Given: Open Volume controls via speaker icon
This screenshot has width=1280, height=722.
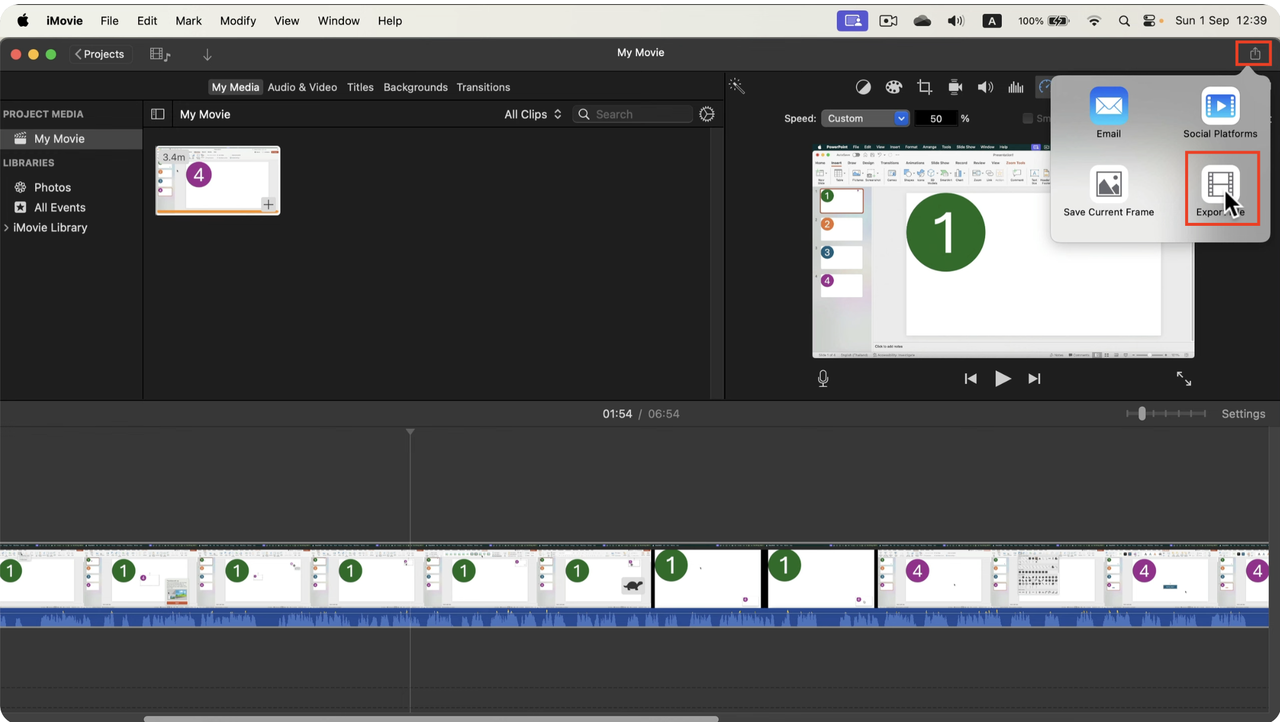Looking at the screenshot, I should (985, 86).
